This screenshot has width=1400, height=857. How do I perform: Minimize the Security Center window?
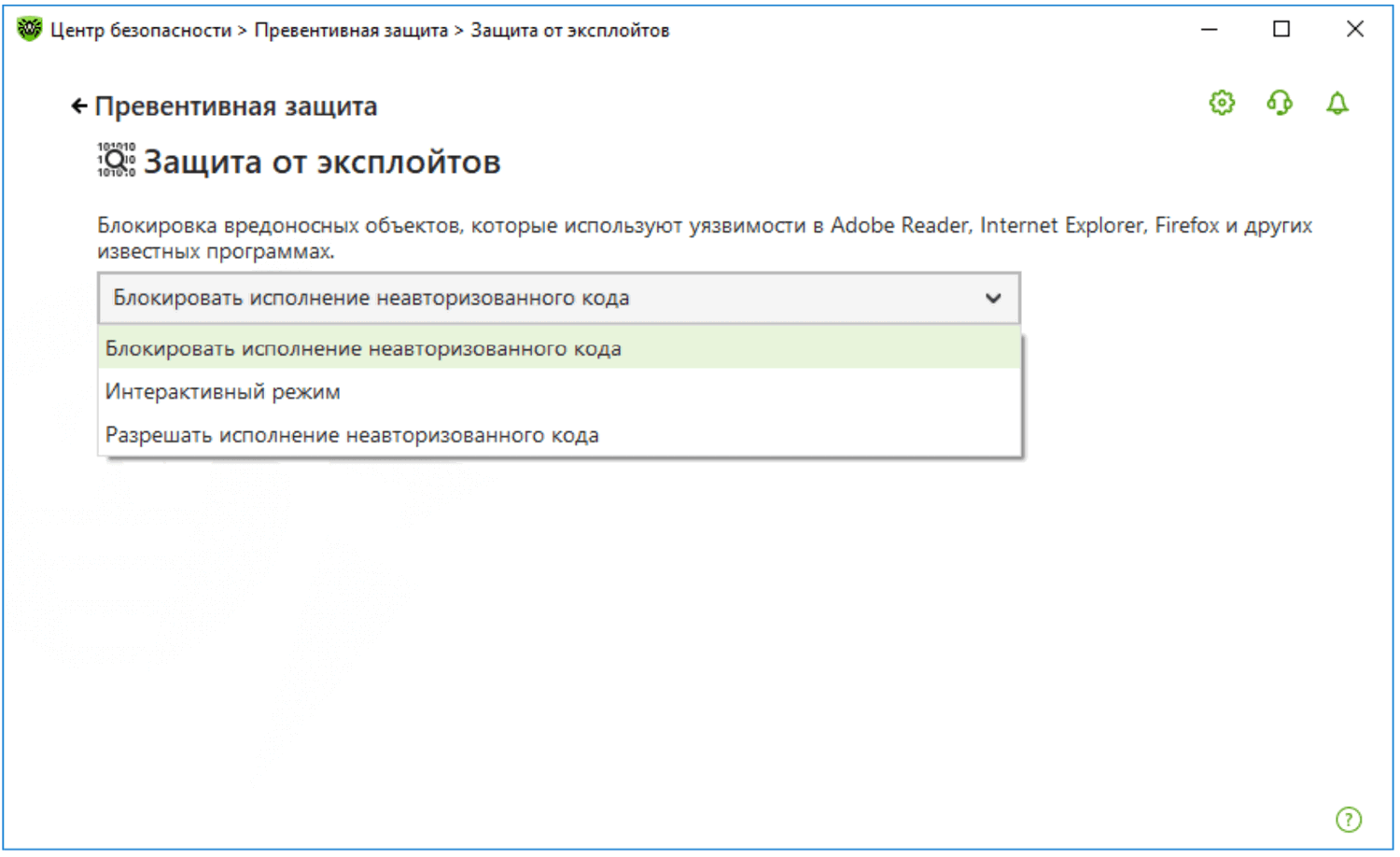1209,30
